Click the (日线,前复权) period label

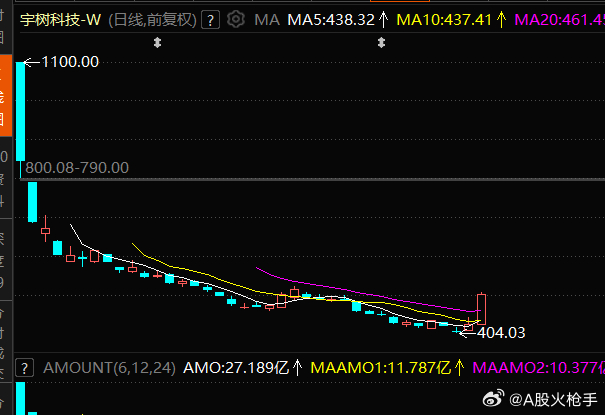coord(152,20)
